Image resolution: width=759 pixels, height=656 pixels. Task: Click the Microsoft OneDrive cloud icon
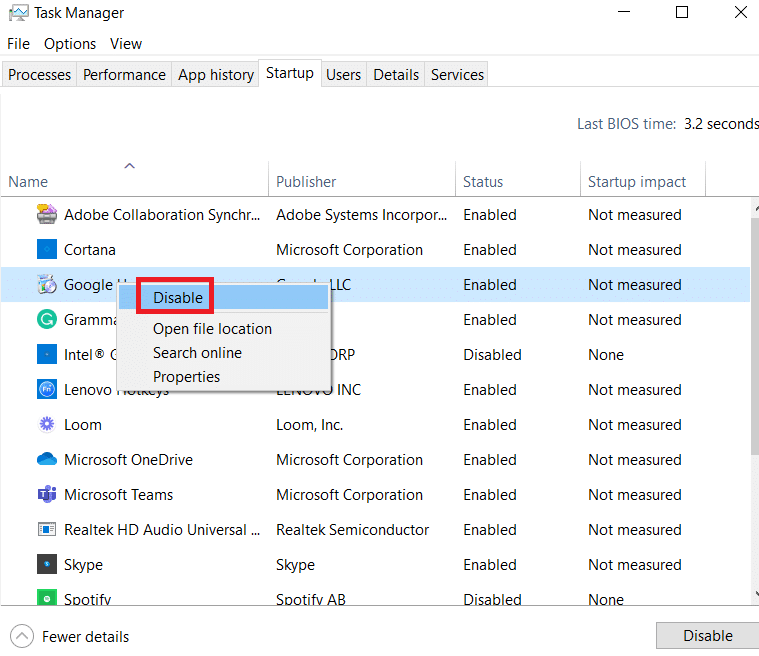pos(47,459)
